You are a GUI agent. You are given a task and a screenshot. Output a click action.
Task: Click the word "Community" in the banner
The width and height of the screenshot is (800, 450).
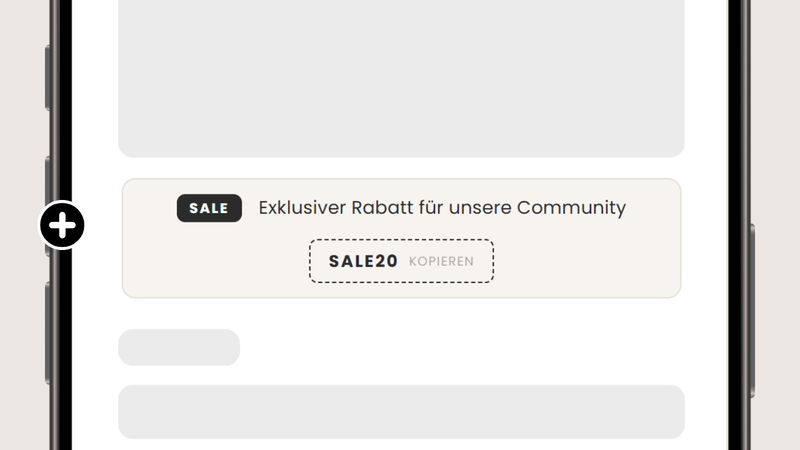571,208
